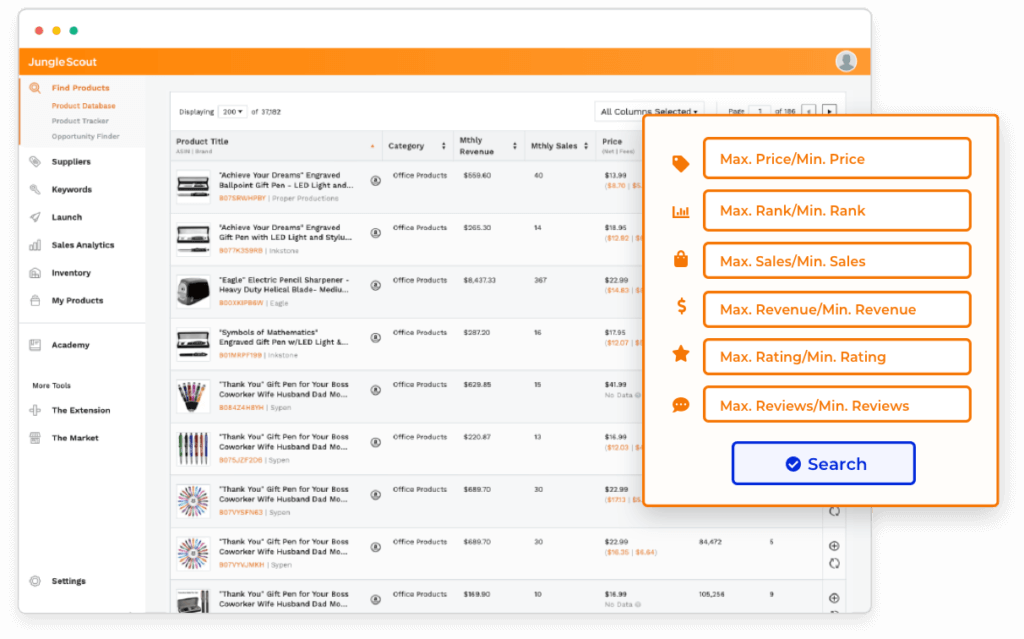
Task: Click the Max. Rating/Min. Rating field
Action: click(837, 357)
